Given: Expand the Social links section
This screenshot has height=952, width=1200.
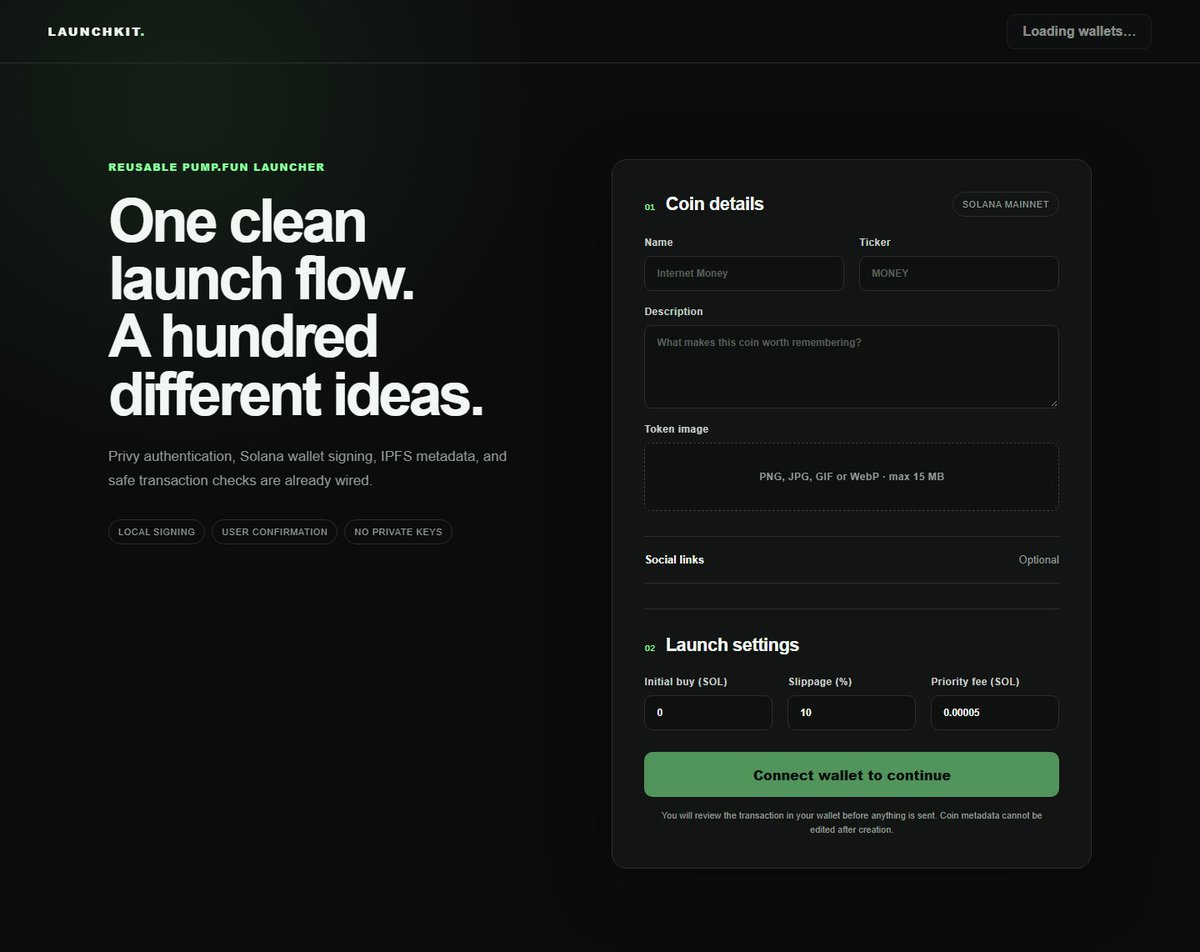Looking at the screenshot, I should click(x=852, y=560).
